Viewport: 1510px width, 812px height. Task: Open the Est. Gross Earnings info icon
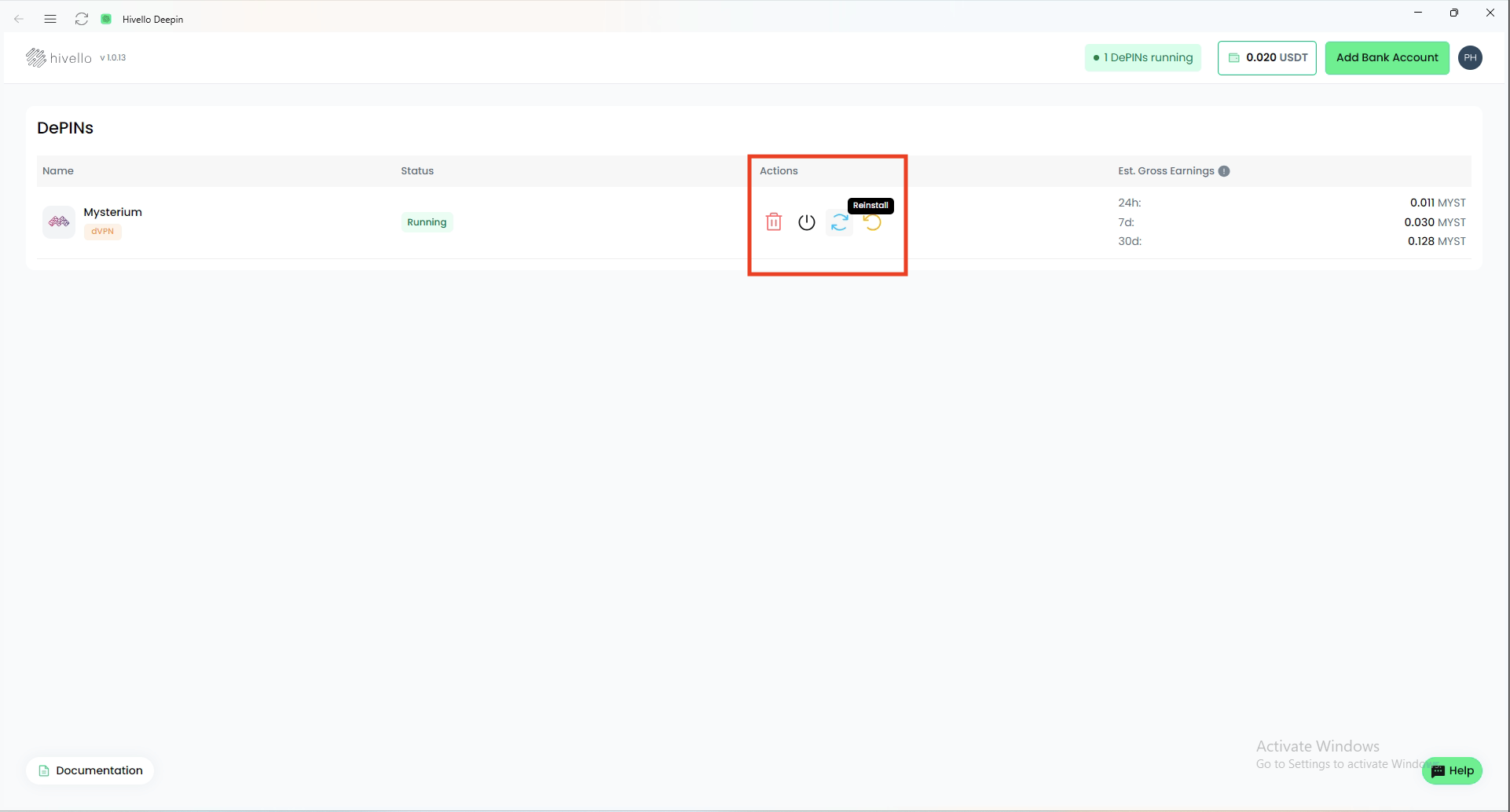(x=1224, y=171)
